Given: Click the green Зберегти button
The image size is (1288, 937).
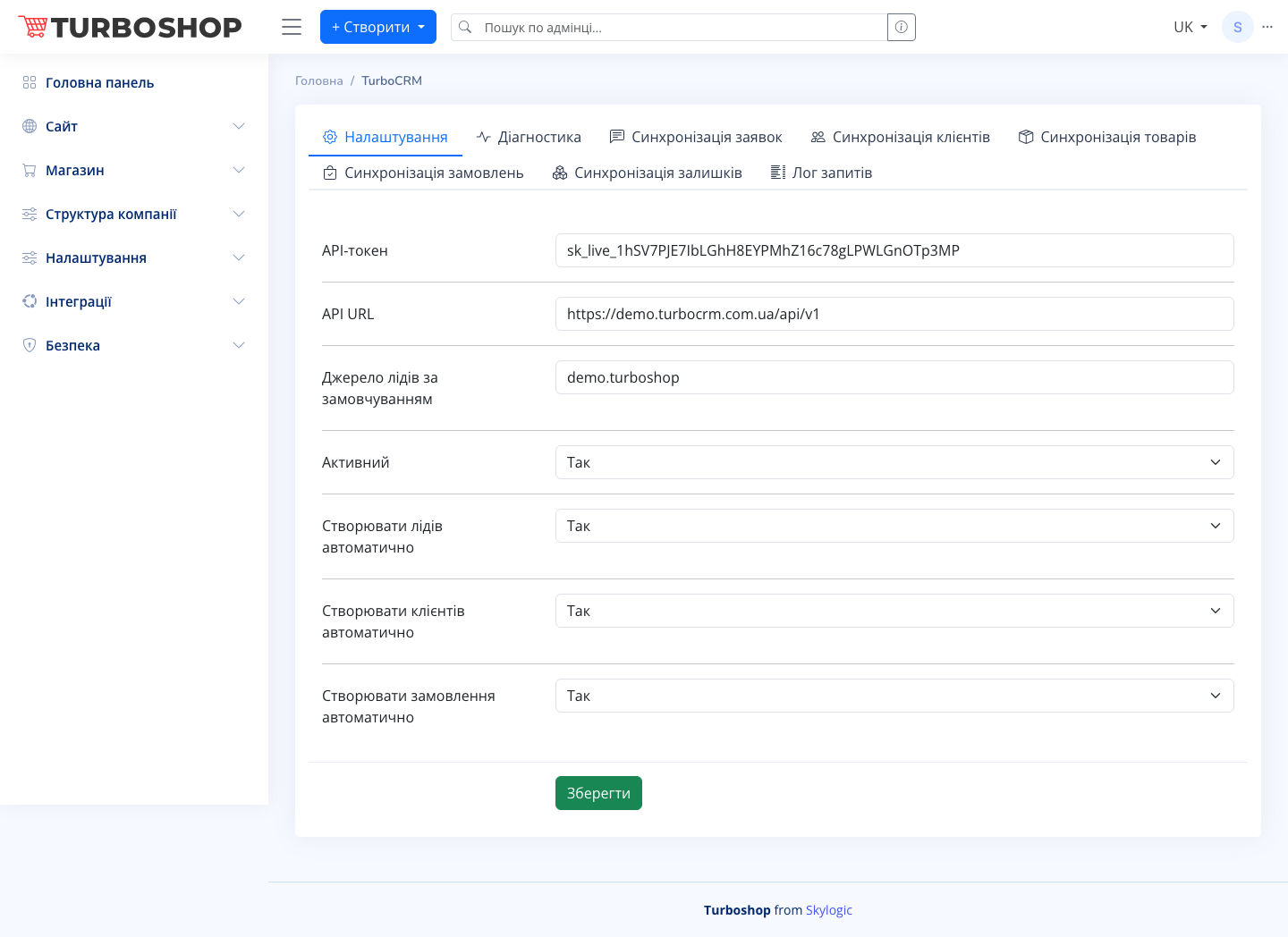Looking at the screenshot, I should pos(598,793).
